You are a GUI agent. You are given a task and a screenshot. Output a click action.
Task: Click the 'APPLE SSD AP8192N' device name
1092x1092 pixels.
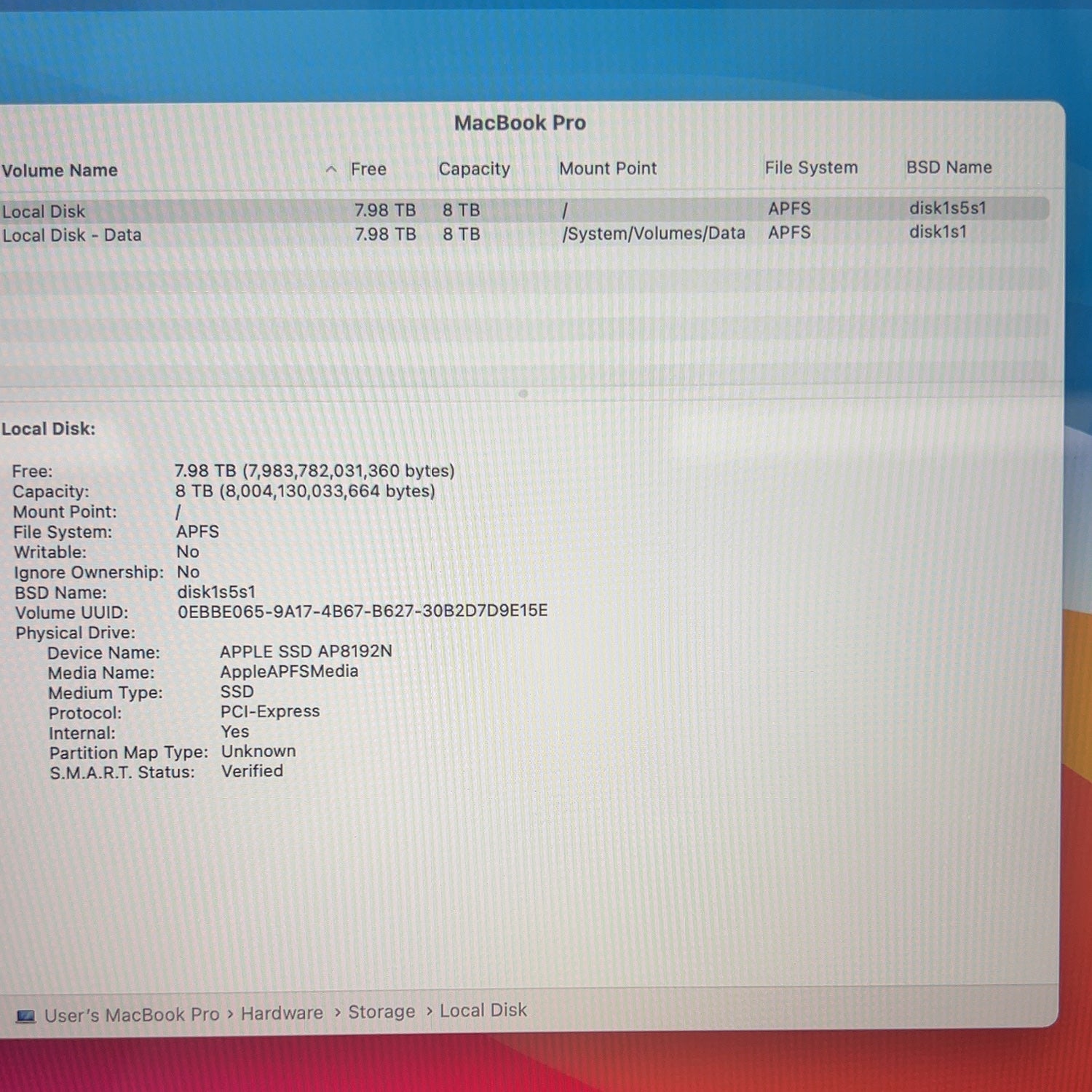(306, 652)
